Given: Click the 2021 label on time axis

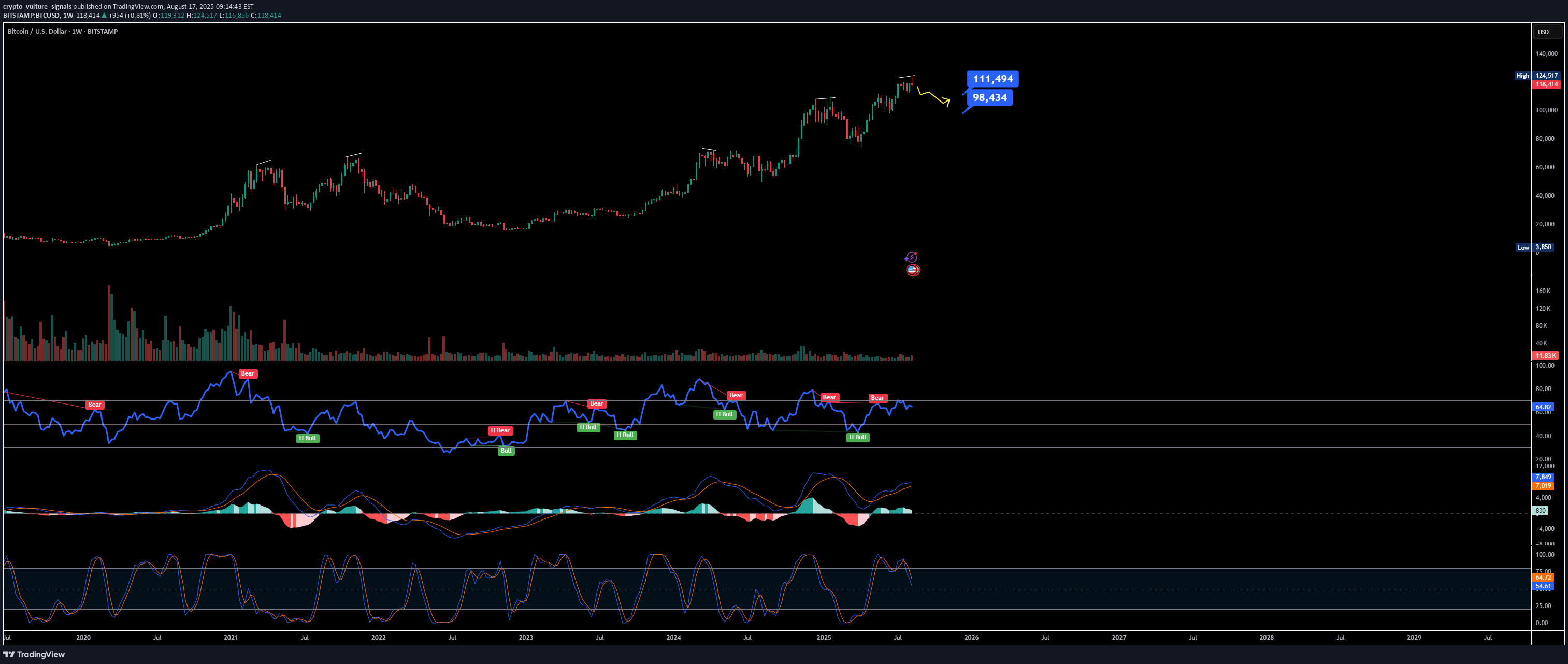Looking at the screenshot, I should tap(231, 637).
